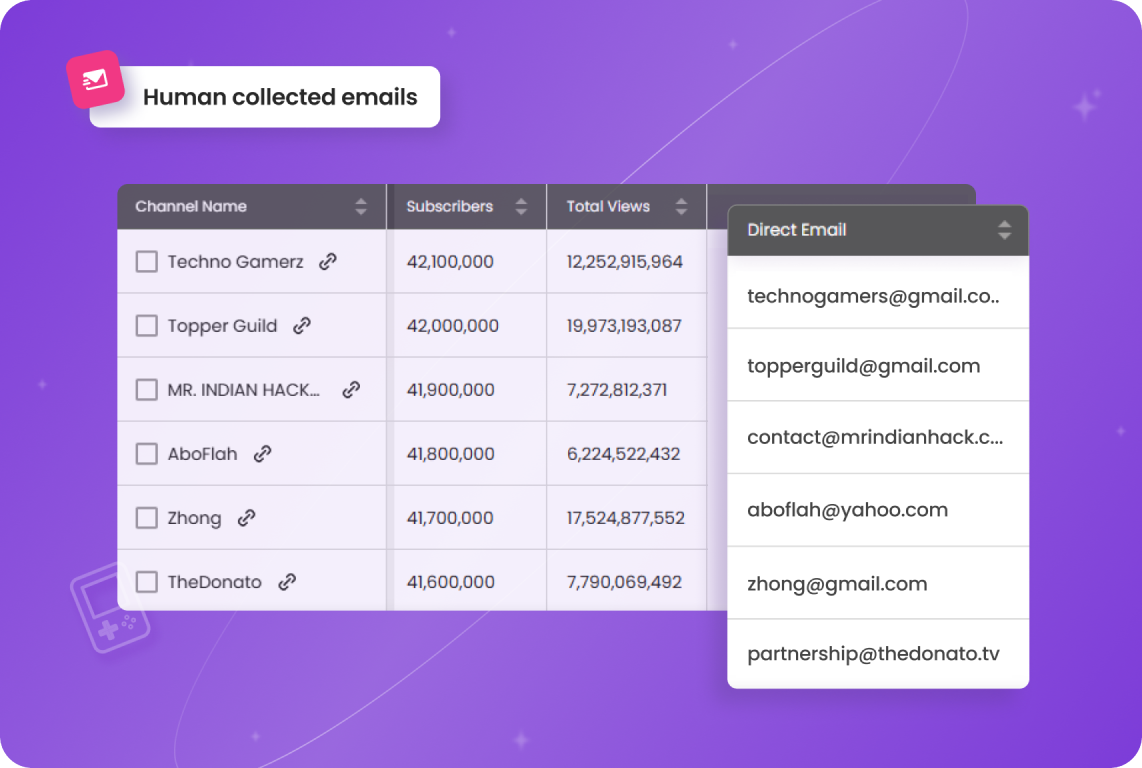Open TheDonato channel link icon
Screen dimensions: 1142x768
(x=287, y=581)
